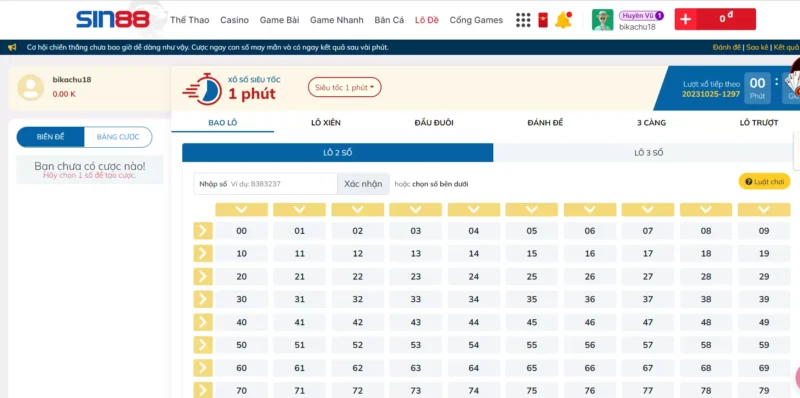Open the apps grid icon
Viewport: 800px width, 398px height.
[x=523, y=20]
